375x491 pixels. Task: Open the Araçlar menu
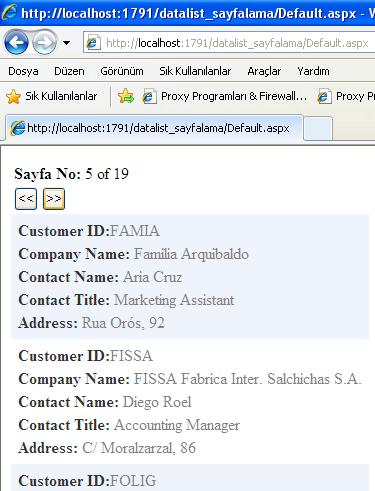click(264, 71)
